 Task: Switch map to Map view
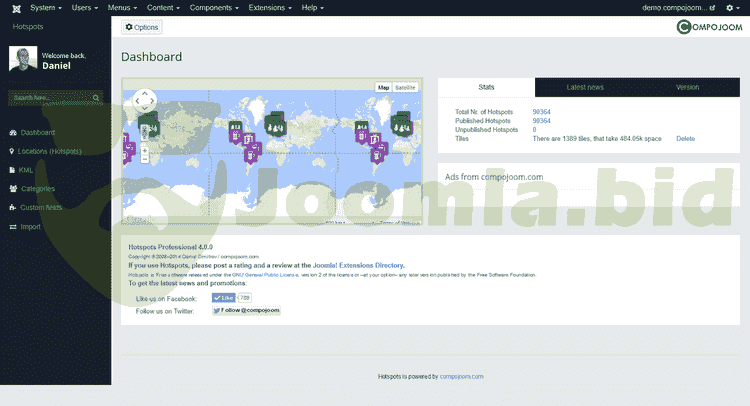pyautogui.click(x=383, y=88)
